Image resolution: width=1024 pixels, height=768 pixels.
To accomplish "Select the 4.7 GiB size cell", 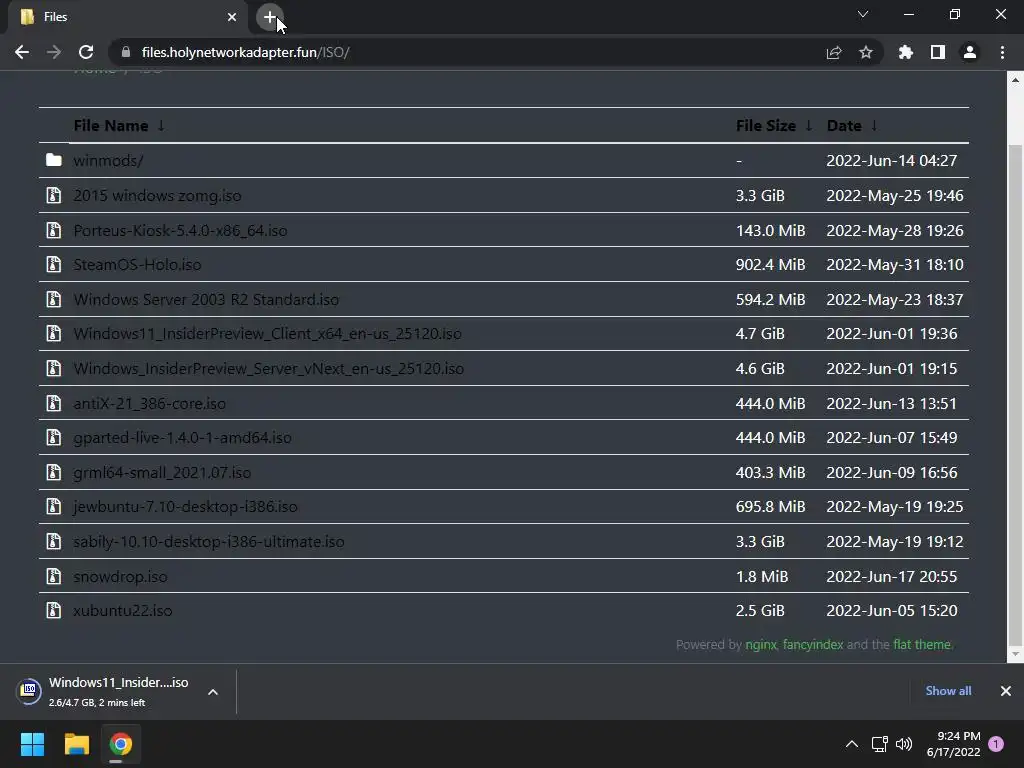I will point(760,334).
